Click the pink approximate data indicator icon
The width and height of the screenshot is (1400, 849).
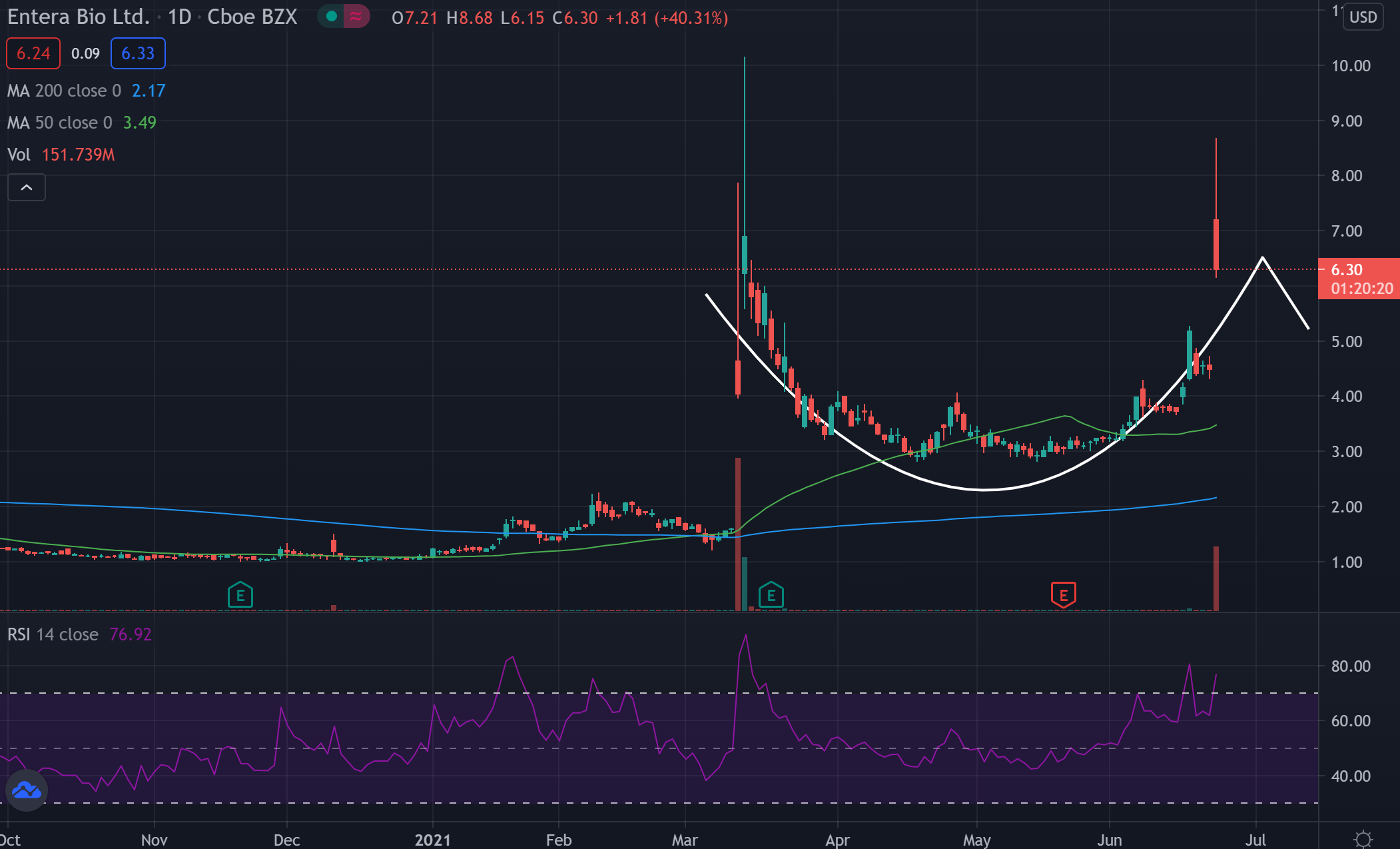[x=356, y=17]
